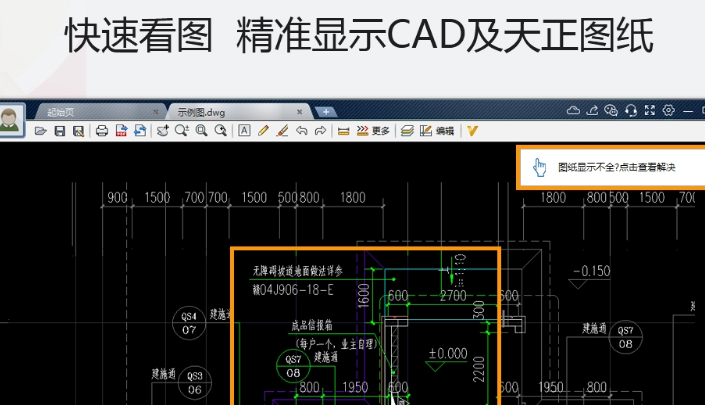Screen dimensions: 705x405
Task: Save the drawing with the floppy disk icon
Action: coord(59,131)
